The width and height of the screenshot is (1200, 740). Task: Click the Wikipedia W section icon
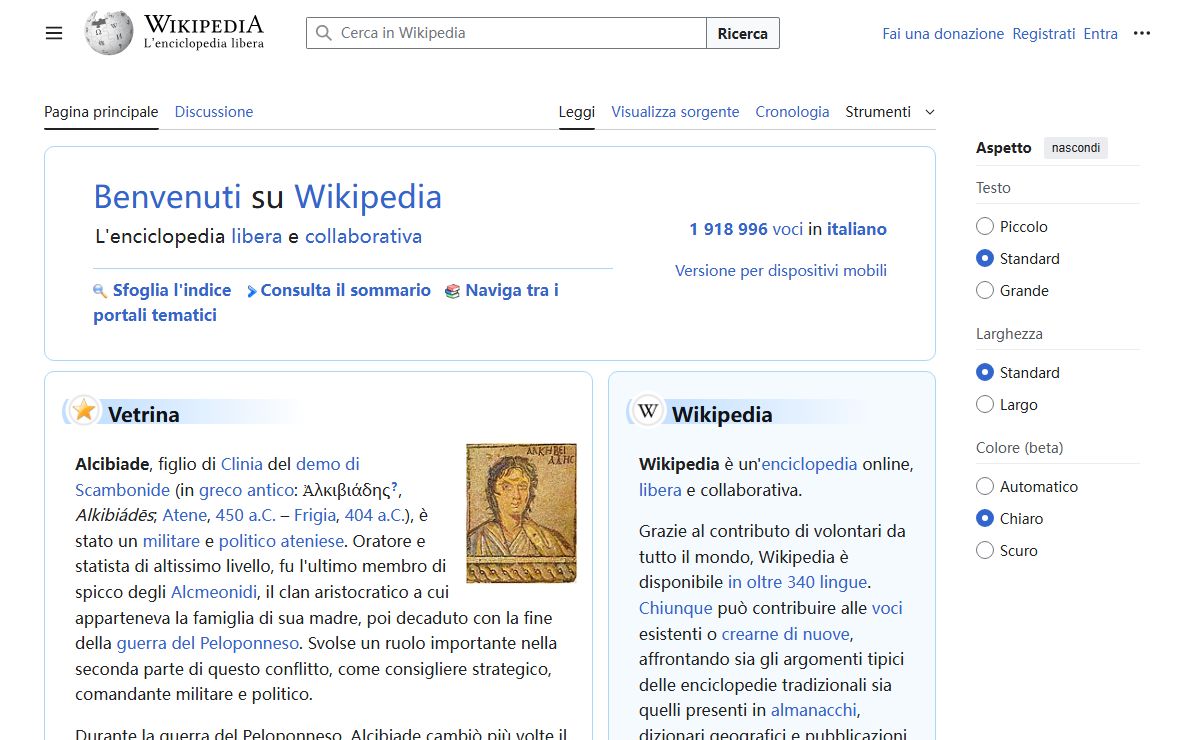point(648,410)
